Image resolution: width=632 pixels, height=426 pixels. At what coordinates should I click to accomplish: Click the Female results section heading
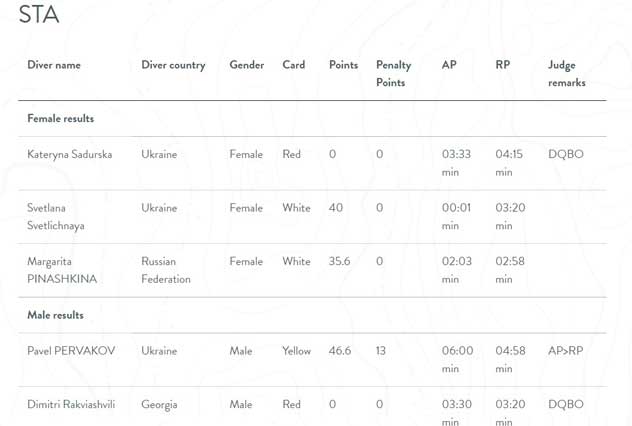click(x=60, y=118)
